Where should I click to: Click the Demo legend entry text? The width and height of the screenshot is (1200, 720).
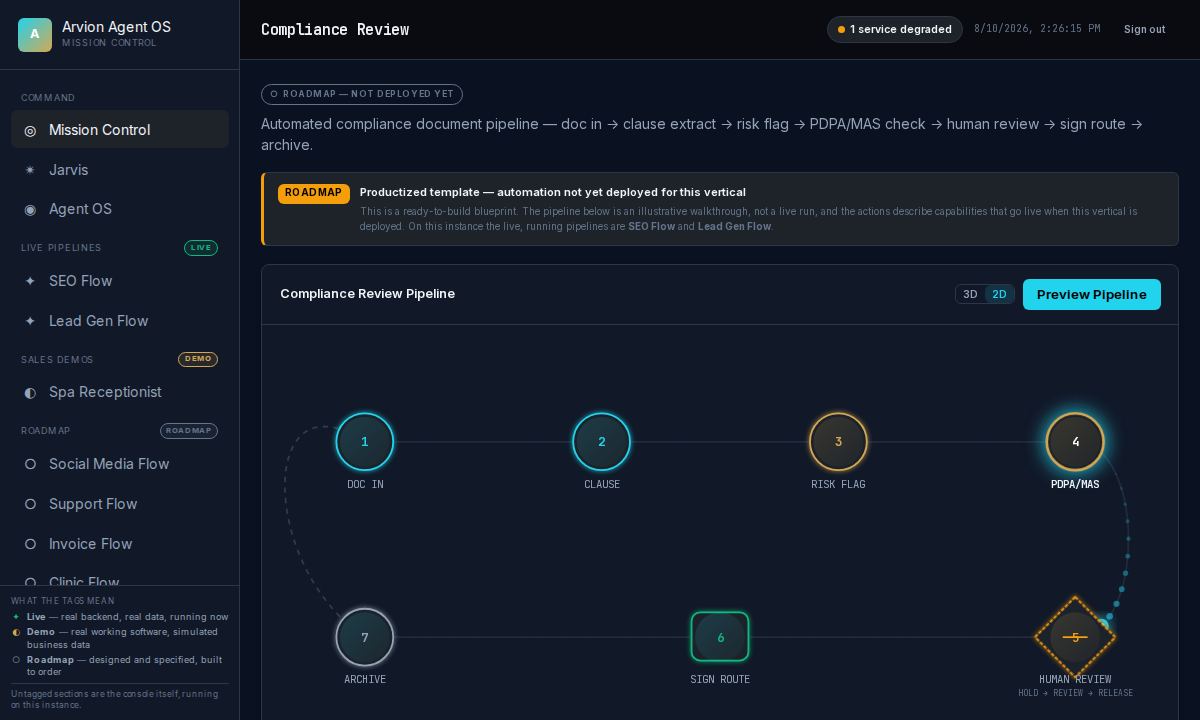pyautogui.click(x=122, y=638)
